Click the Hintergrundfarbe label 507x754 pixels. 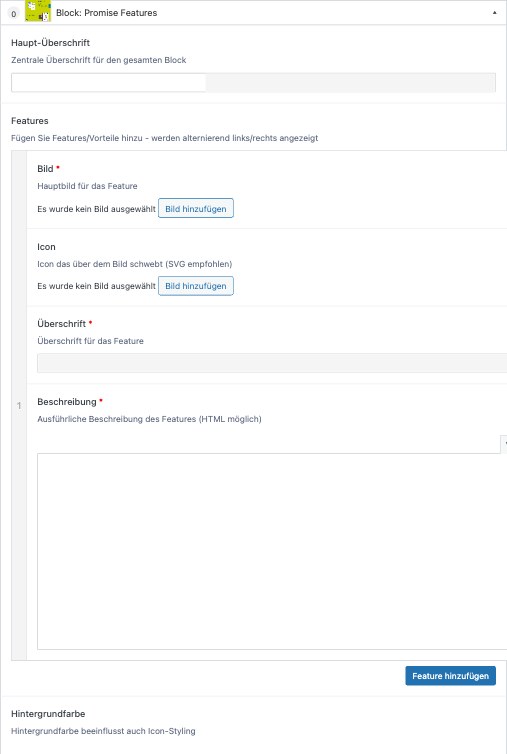point(48,714)
